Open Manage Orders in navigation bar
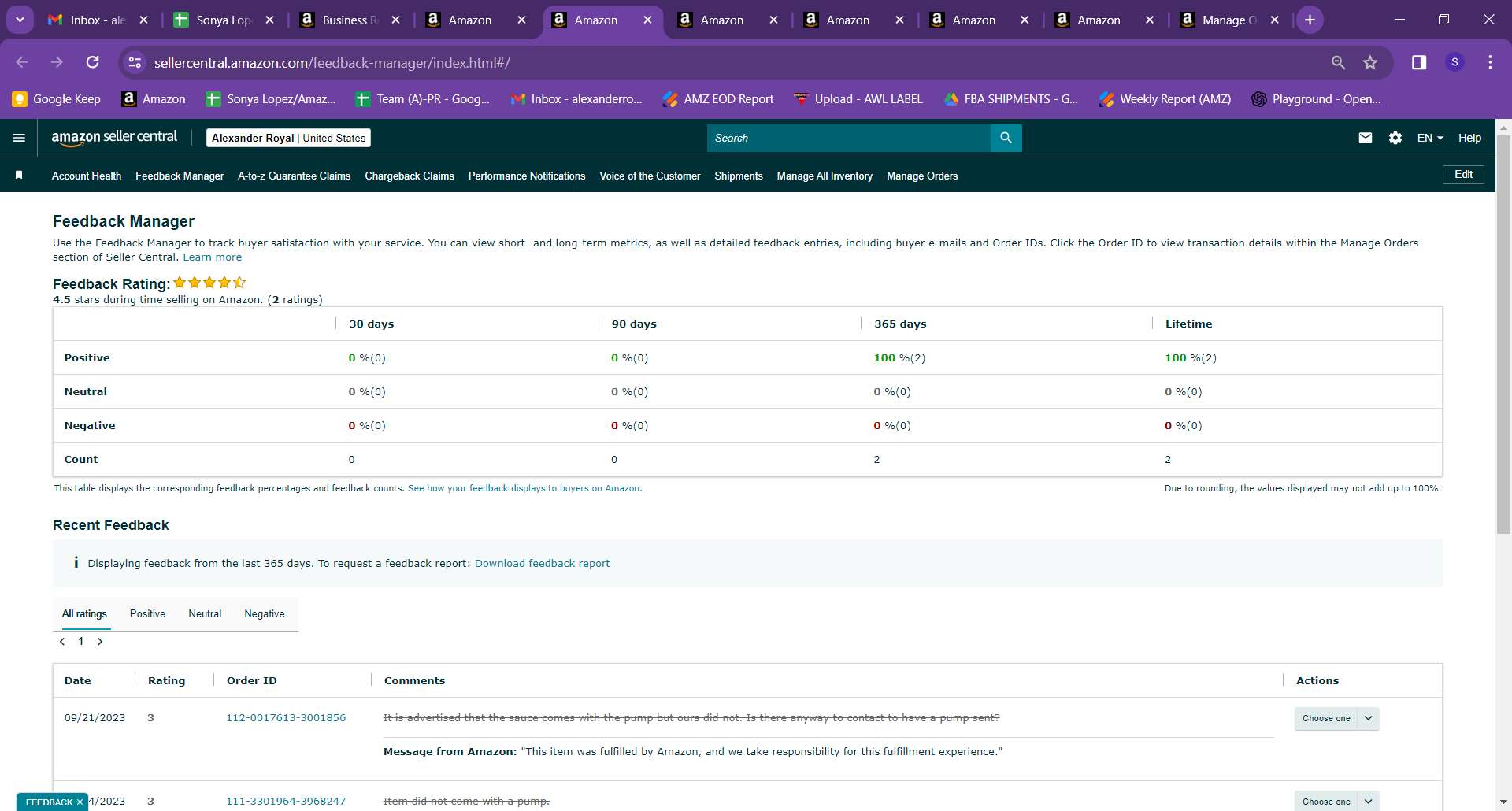The width and height of the screenshot is (1512, 811). pyautogui.click(x=922, y=176)
